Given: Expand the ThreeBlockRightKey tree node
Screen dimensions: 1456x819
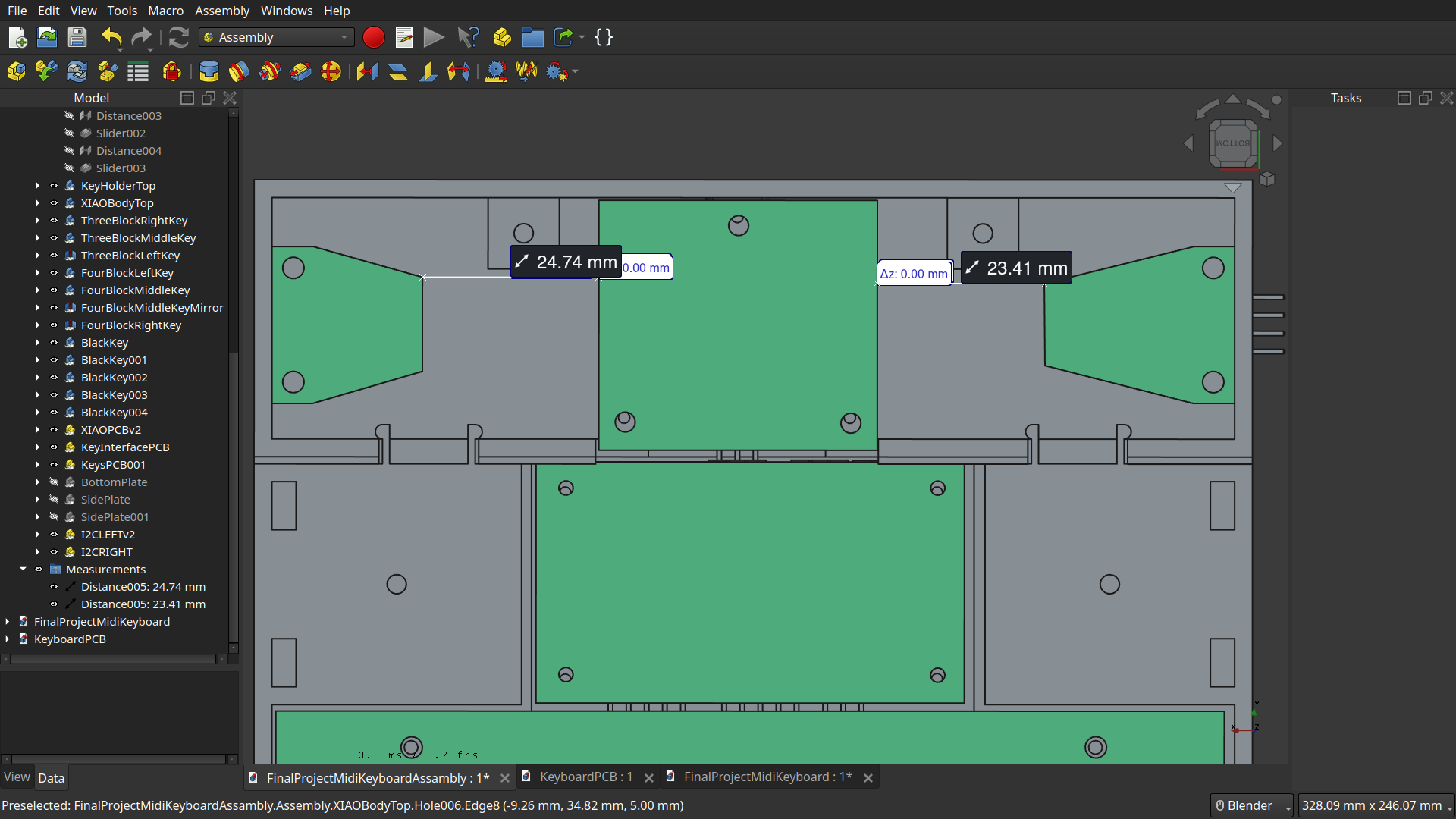Looking at the screenshot, I should tap(37, 221).
